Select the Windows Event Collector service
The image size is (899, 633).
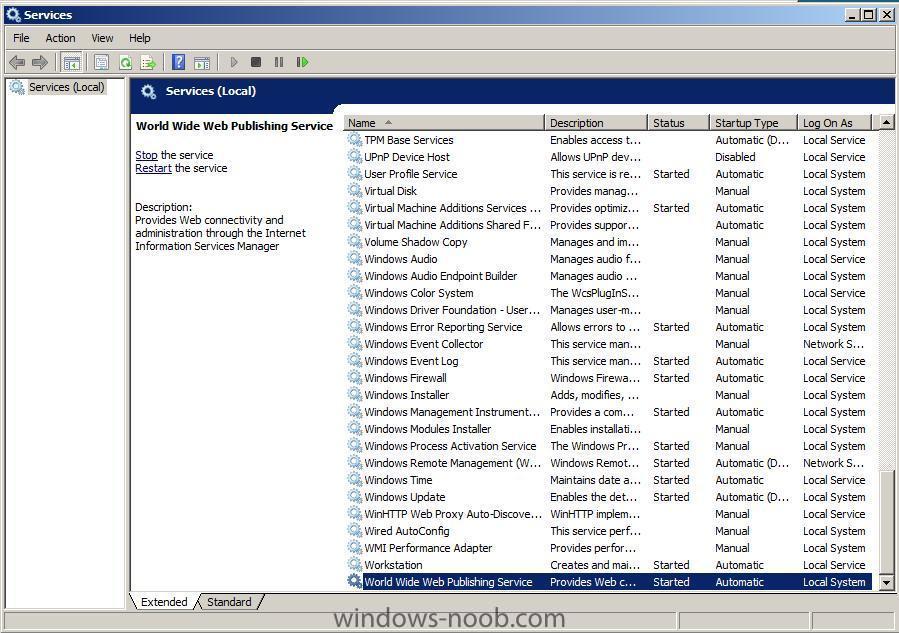(608, 343)
